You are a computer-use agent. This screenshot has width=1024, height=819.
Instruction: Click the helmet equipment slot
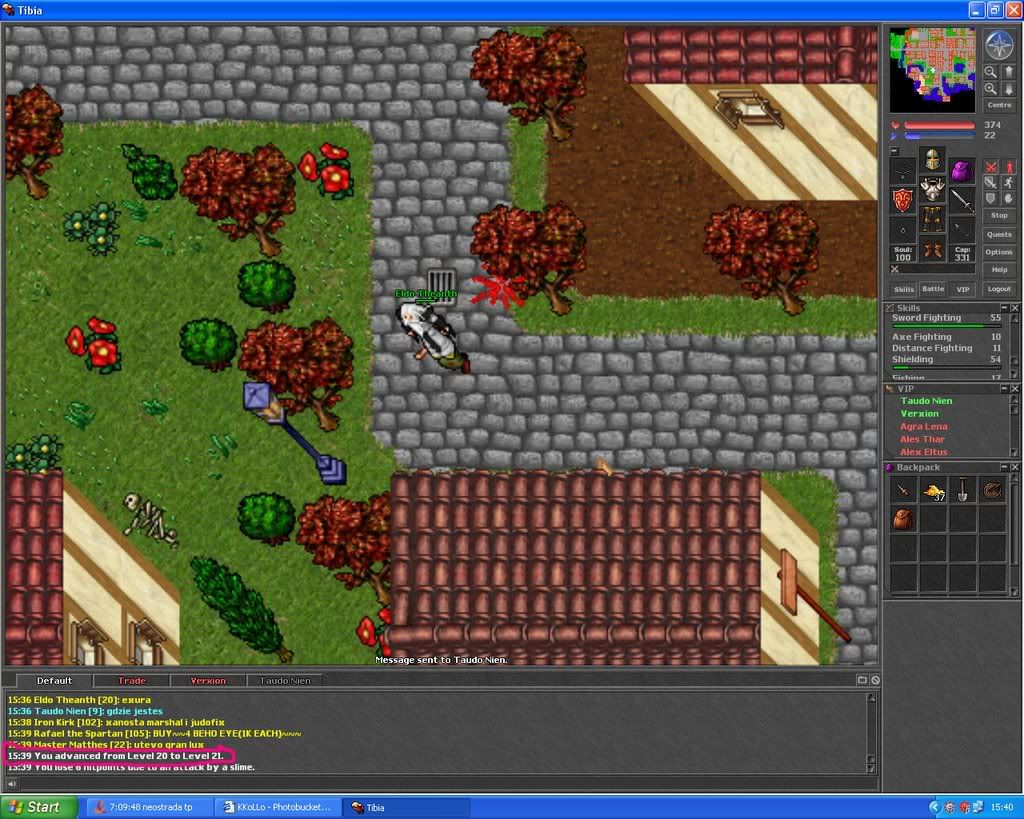tap(933, 159)
